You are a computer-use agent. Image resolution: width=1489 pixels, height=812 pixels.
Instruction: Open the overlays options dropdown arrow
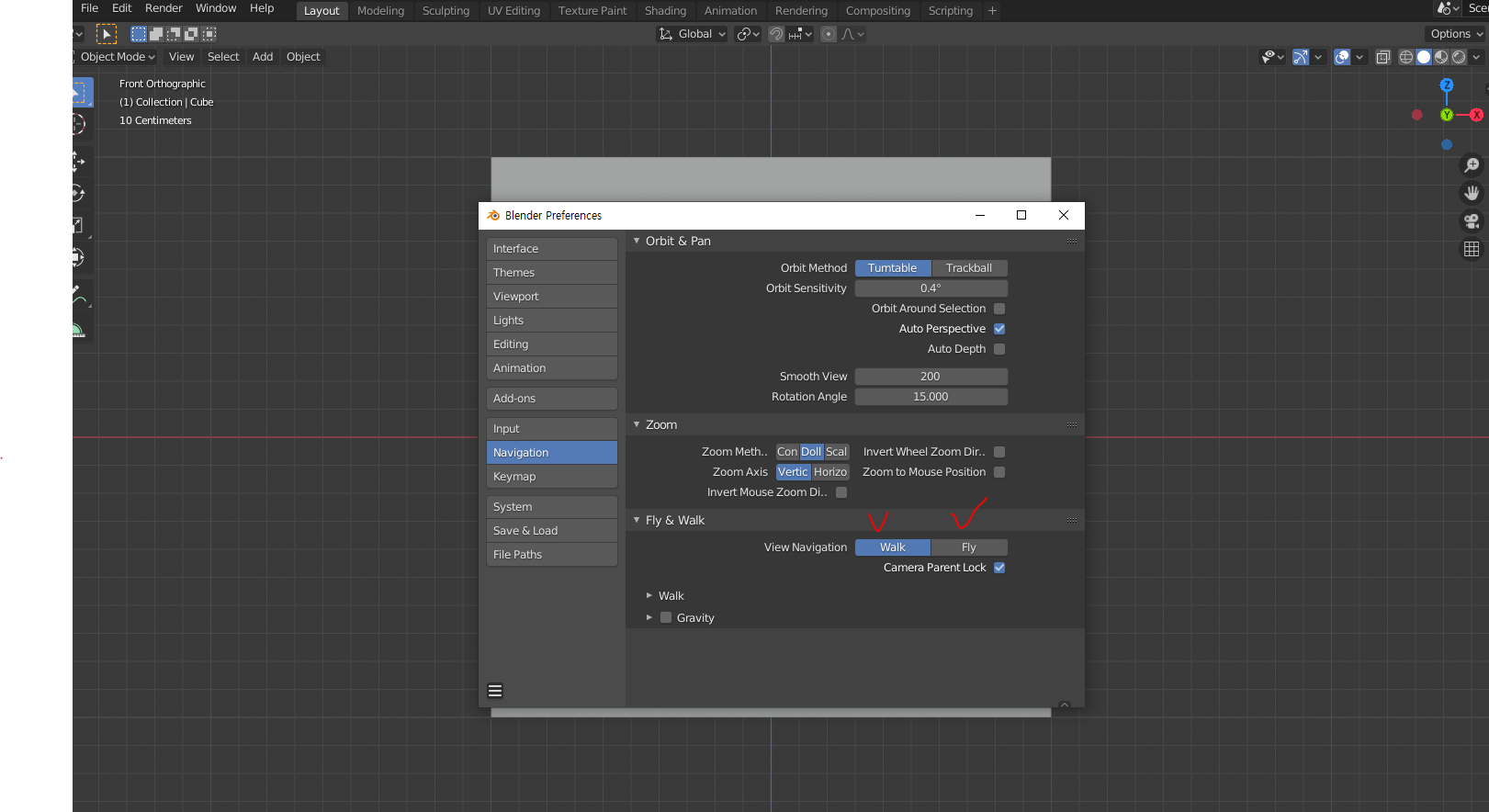pos(1359,57)
